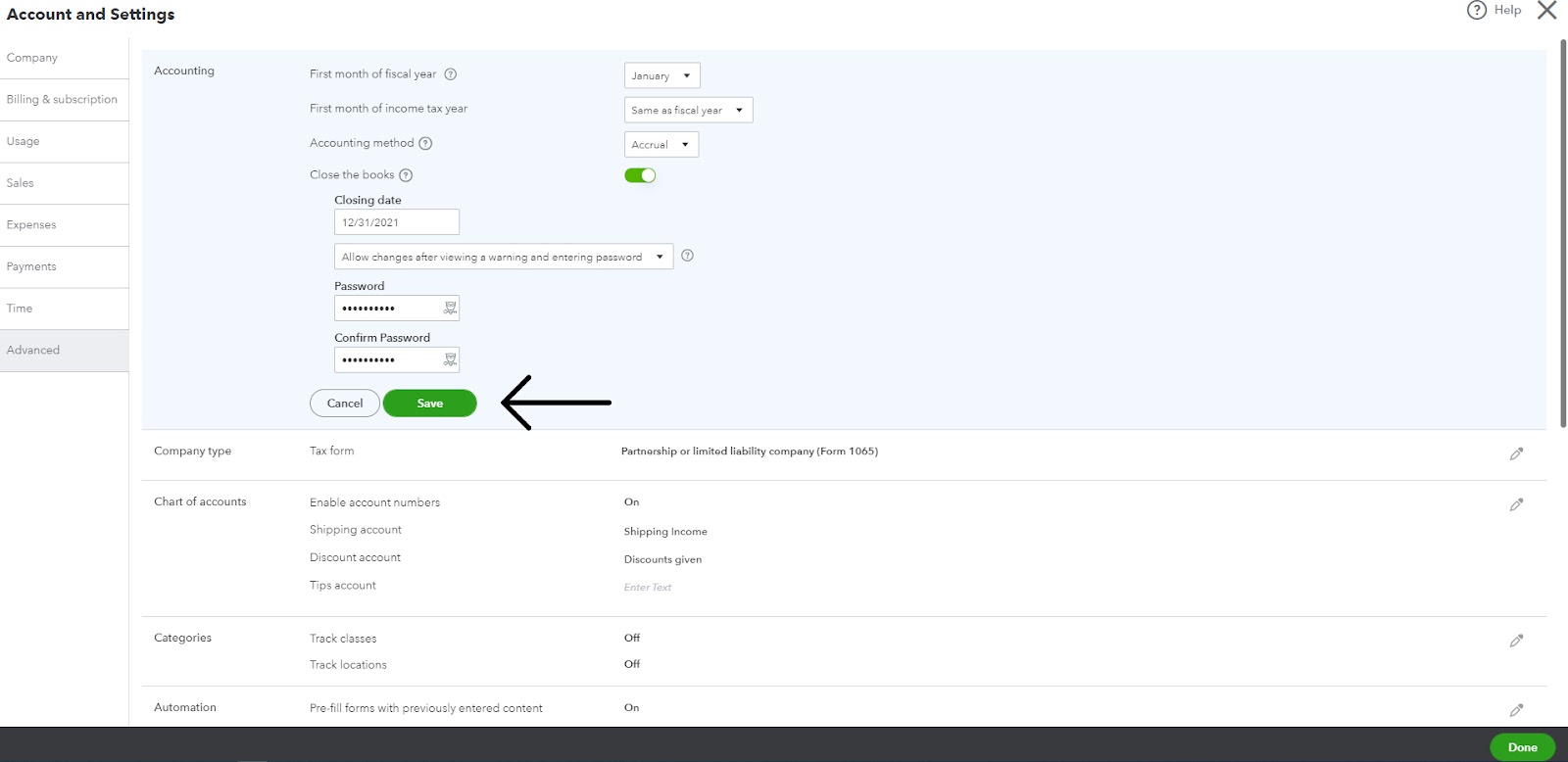This screenshot has height=762, width=1568.
Task: Click the First month of income tax year label
Action: tap(388, 109)
